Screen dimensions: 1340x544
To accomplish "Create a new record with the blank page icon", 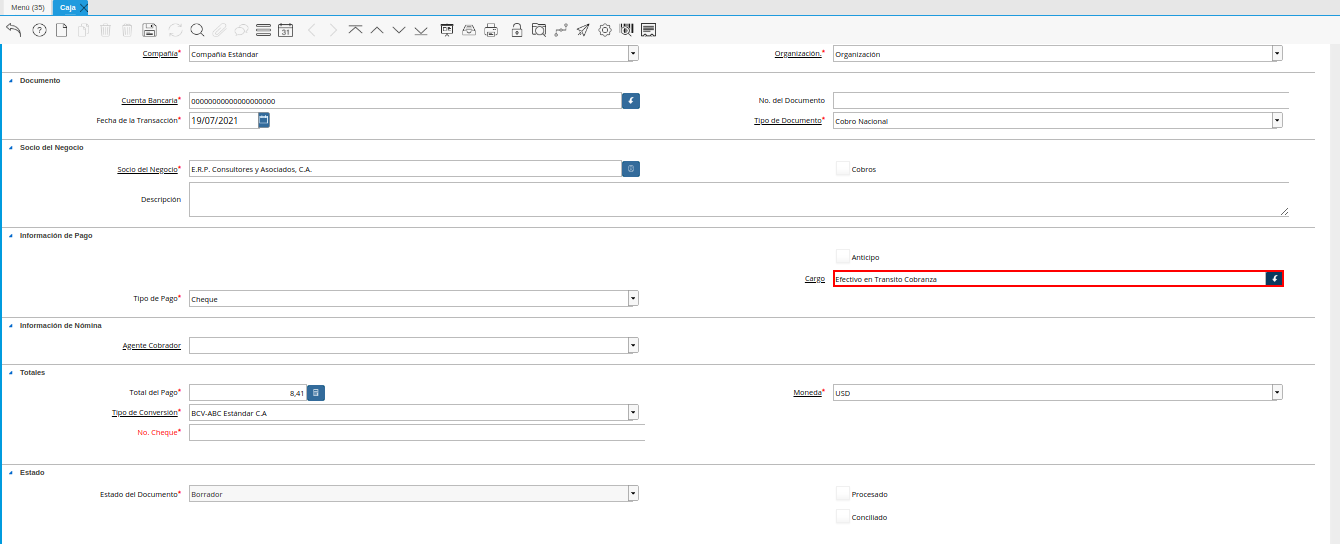I will tap(62, 30).
